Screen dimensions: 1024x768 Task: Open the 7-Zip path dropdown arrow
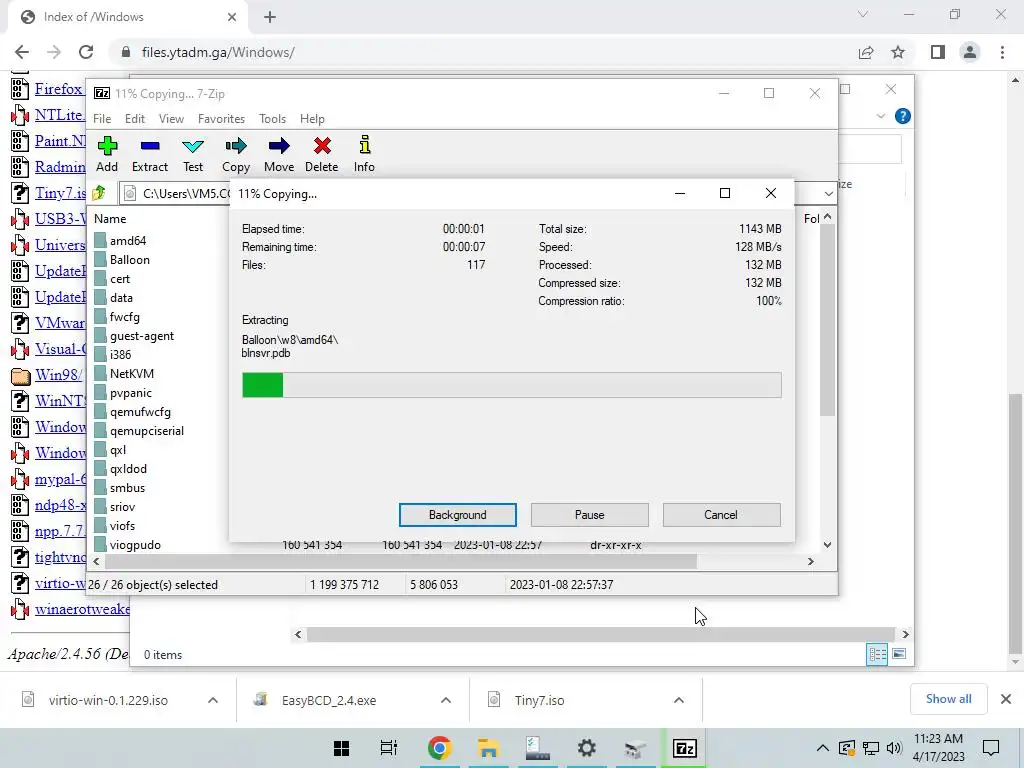point(829,194)
